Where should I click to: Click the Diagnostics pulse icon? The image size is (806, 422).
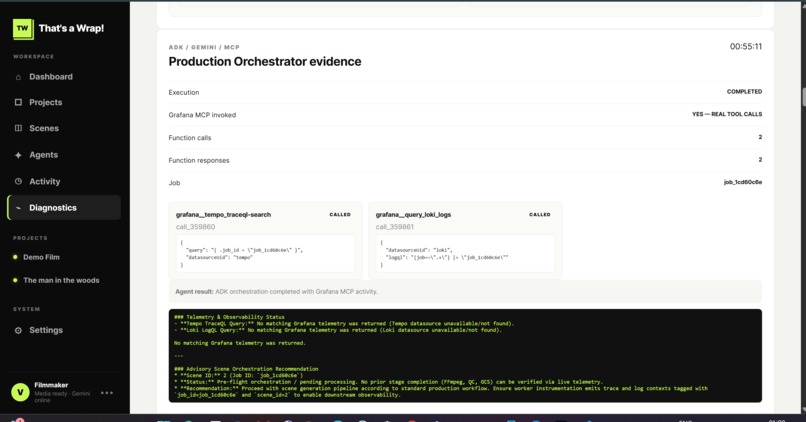coord(19,208)
